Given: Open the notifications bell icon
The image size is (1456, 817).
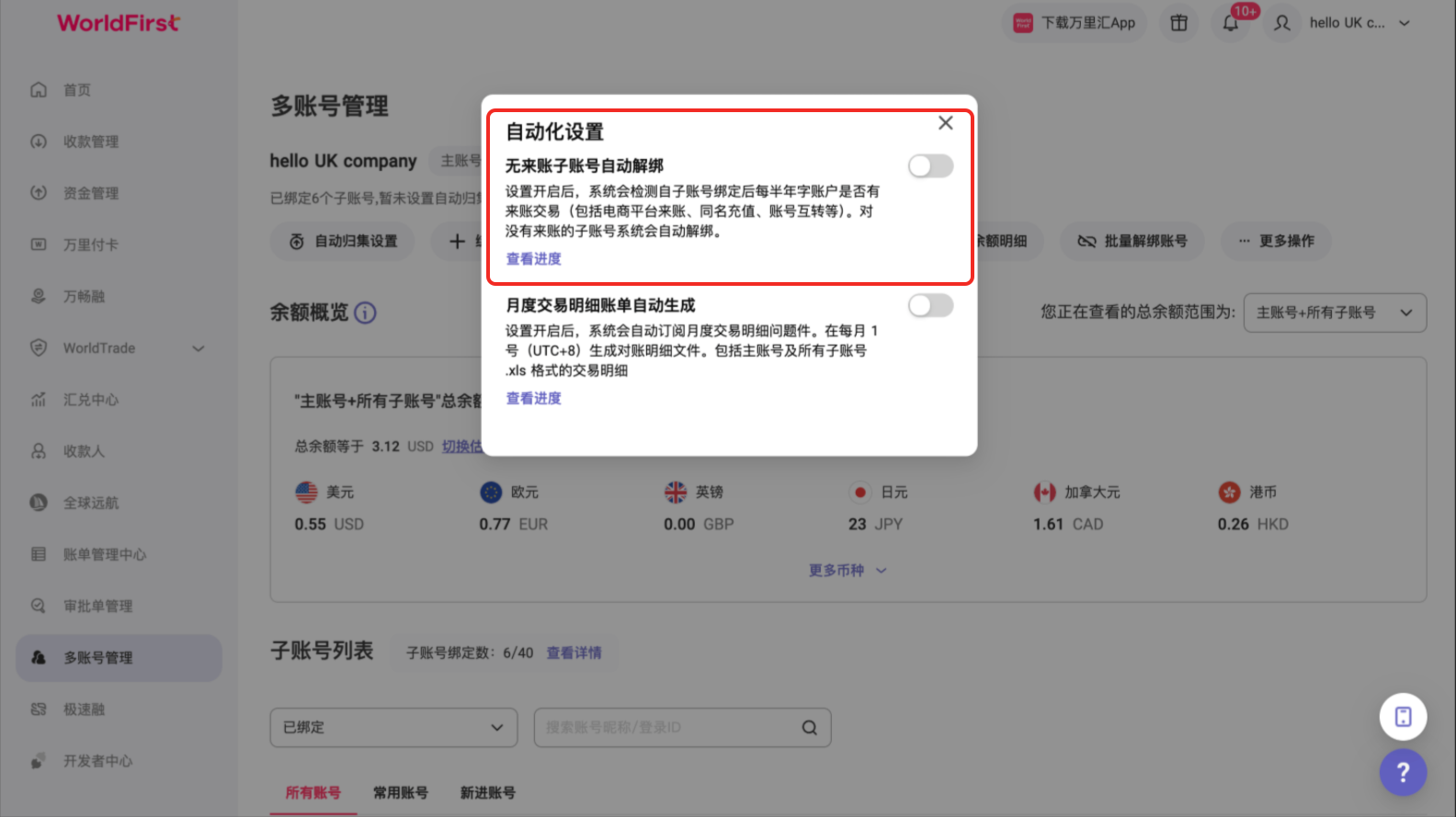Looking at the screenshot, I should coord(1231,23).
